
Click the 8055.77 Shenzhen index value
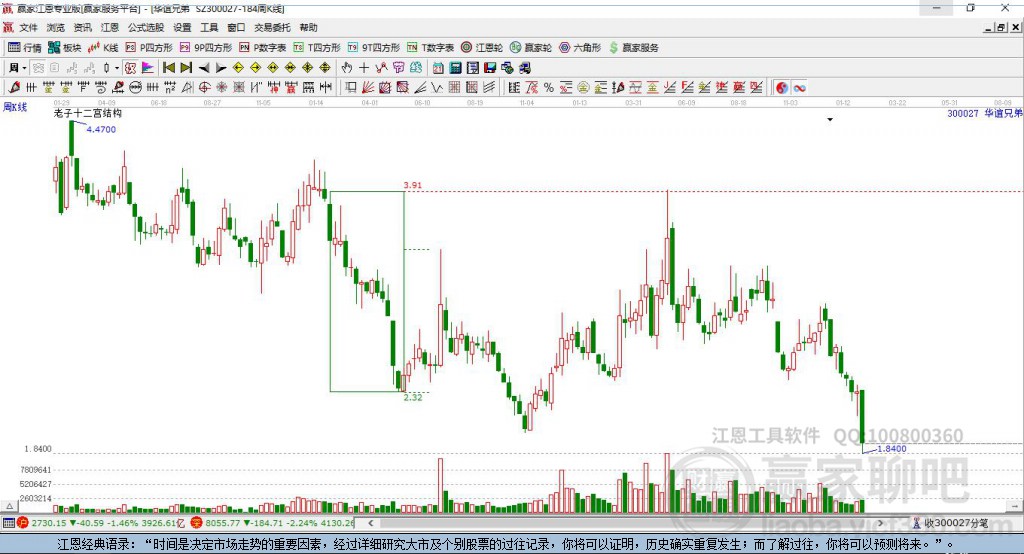click(223, 523)
